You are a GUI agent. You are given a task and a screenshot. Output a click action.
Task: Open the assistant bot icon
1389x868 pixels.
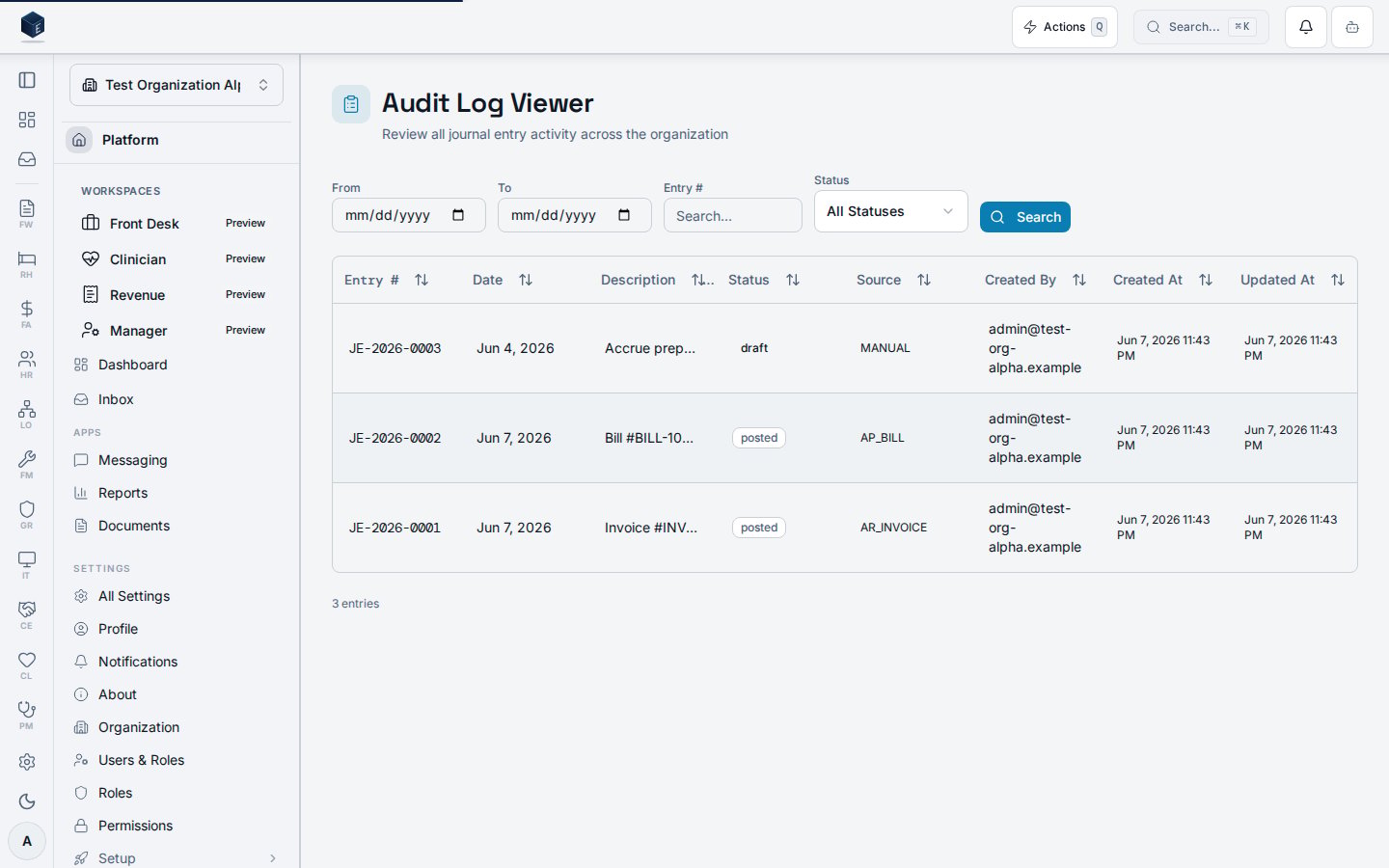(x=1352, y=27)
